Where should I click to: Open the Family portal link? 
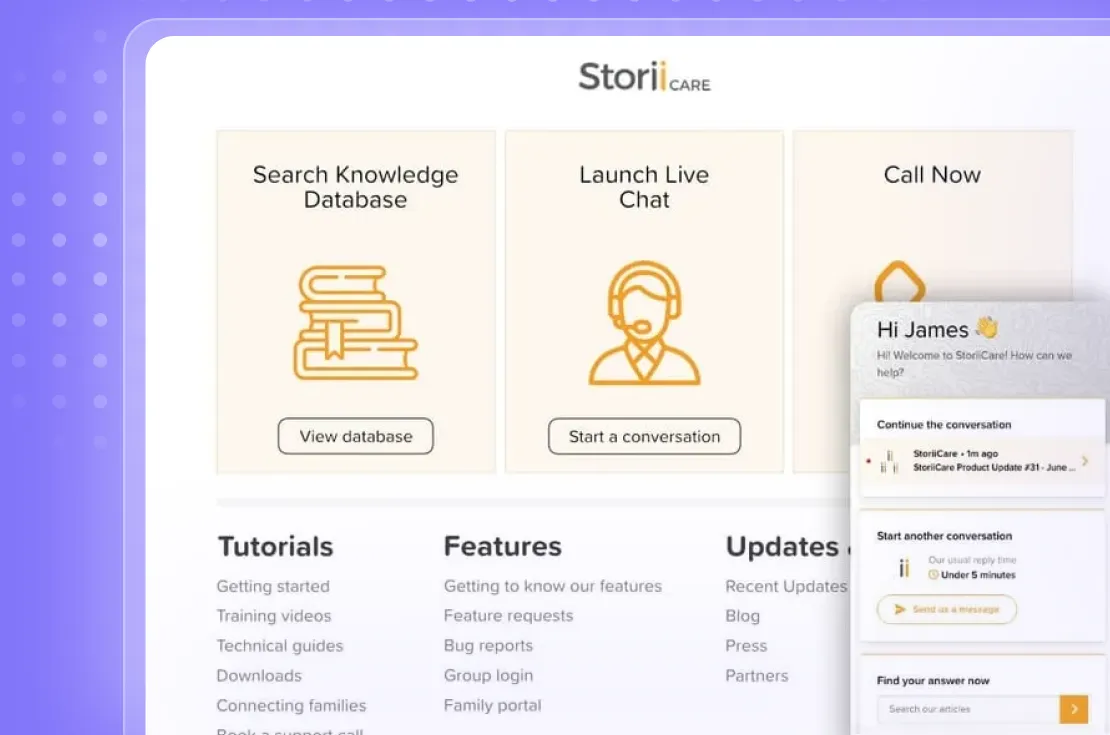pos(493,705)
